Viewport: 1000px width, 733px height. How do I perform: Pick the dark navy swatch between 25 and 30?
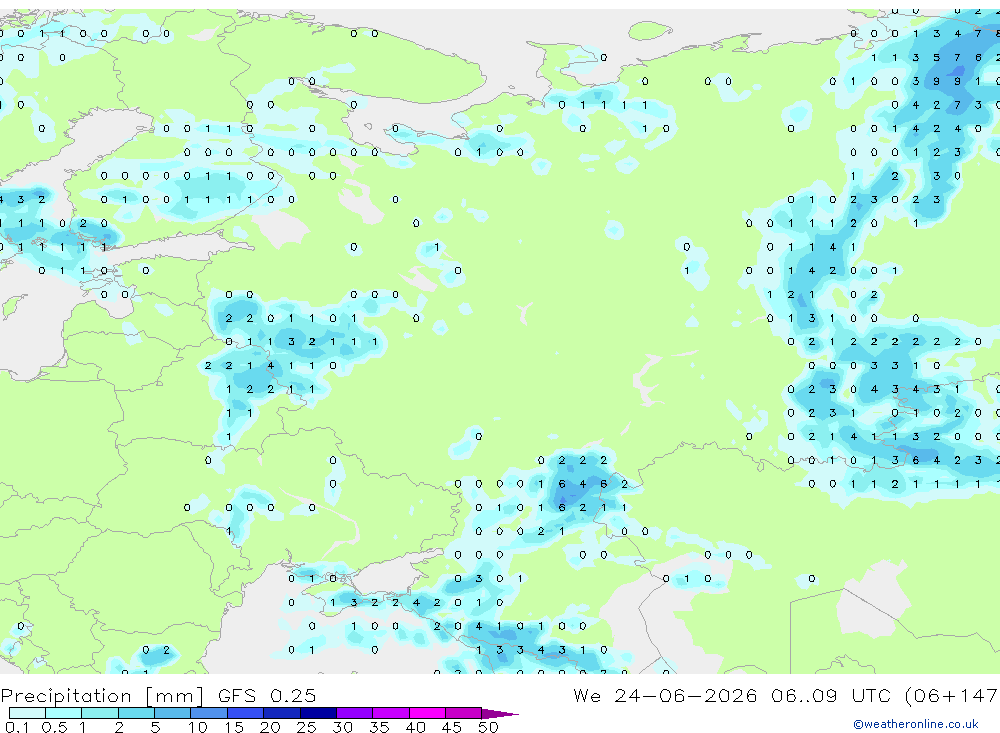point(318,713)
